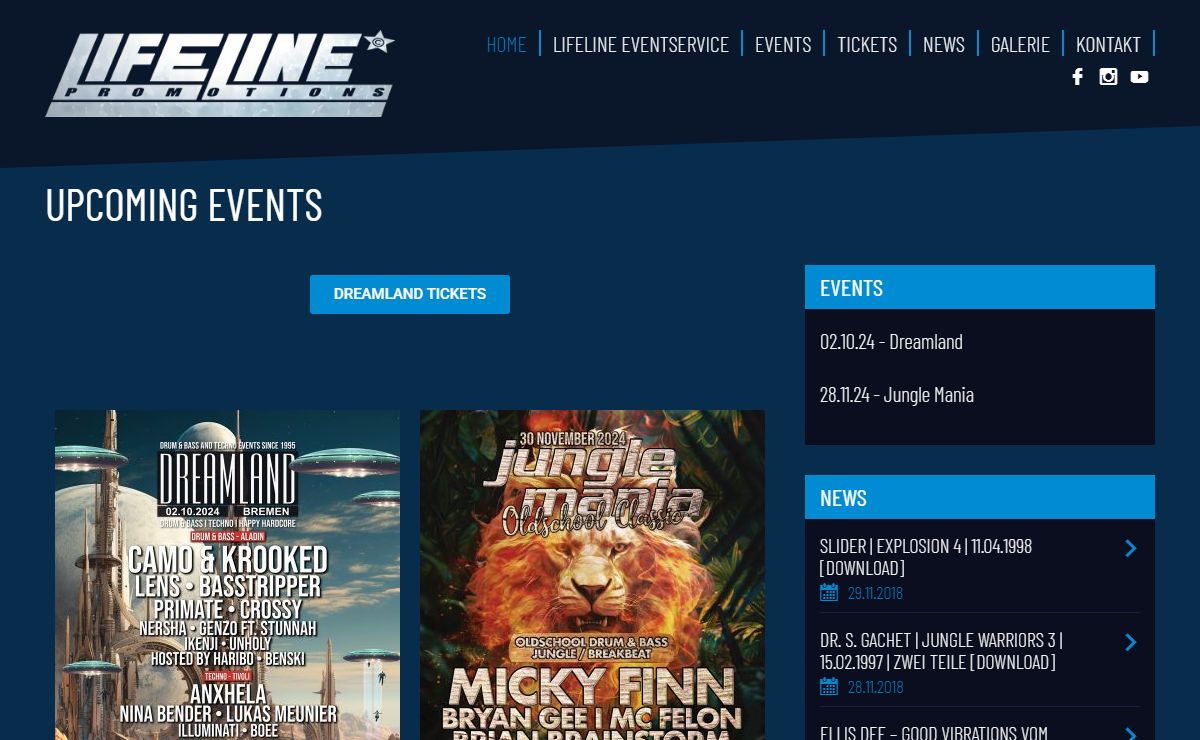The image size is (1200, 740).
Task: Open Ellis Dee Good Vibrations news link
Action: point(934,732)
